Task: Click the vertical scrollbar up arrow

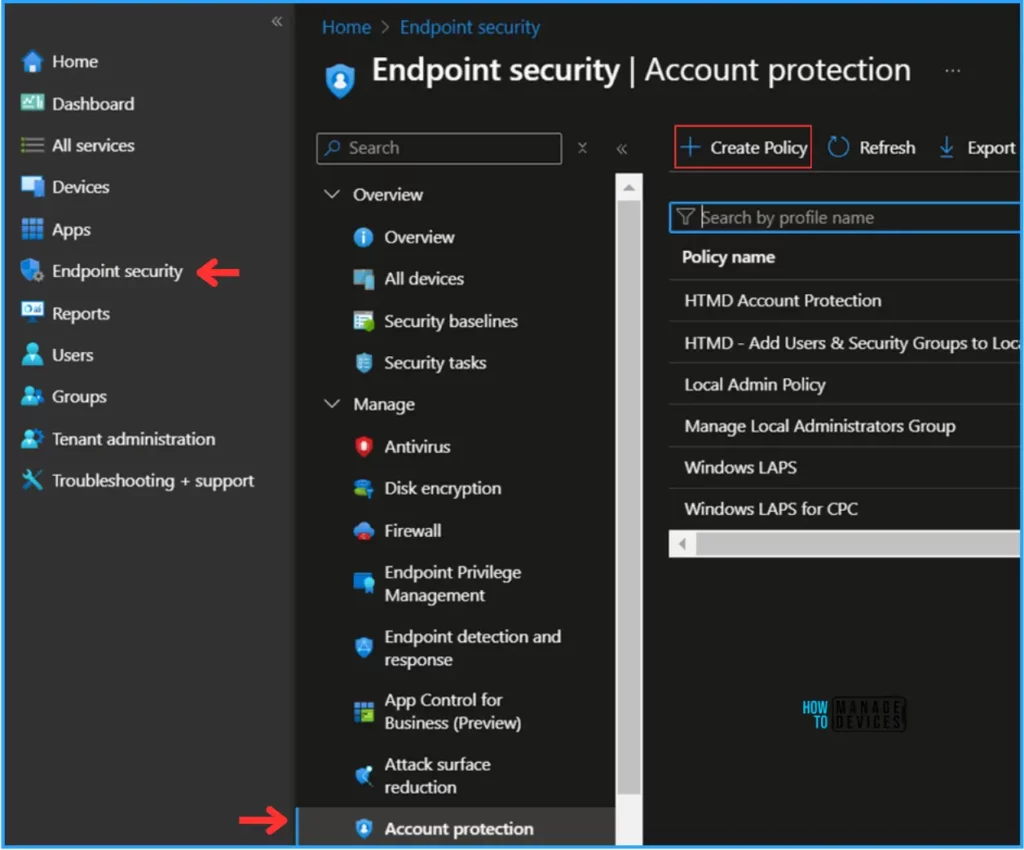Action: (x=629, y=188)
